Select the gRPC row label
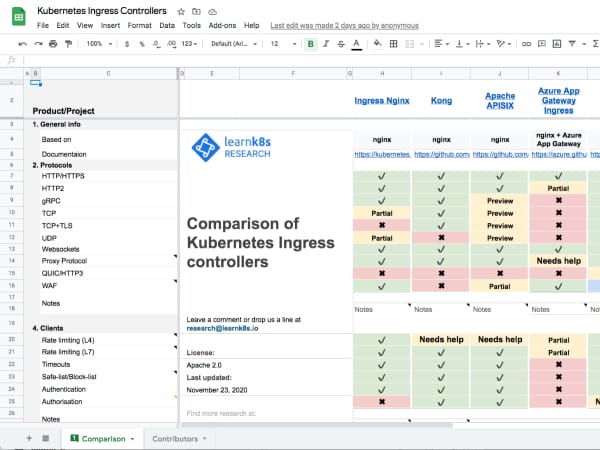 pos(51,201)
